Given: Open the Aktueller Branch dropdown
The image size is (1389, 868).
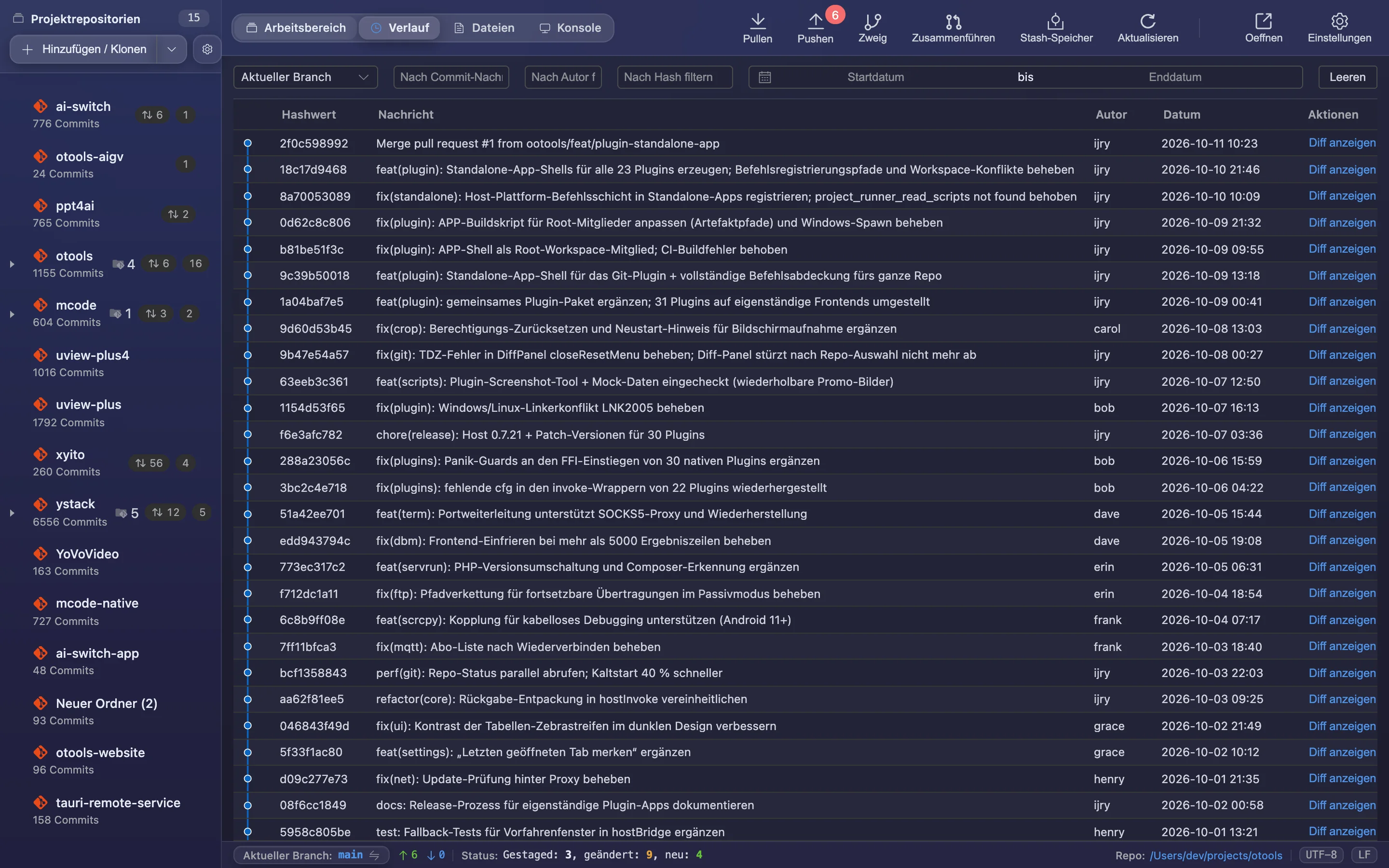Looking at the screenshot, I should tap(305, 77).
